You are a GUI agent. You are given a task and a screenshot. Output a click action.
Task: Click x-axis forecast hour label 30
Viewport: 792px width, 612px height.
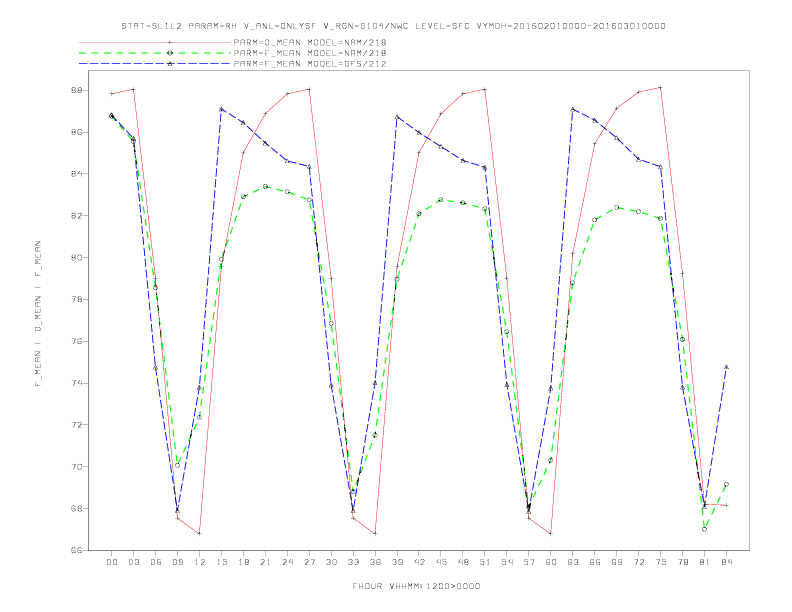[331, 562]
